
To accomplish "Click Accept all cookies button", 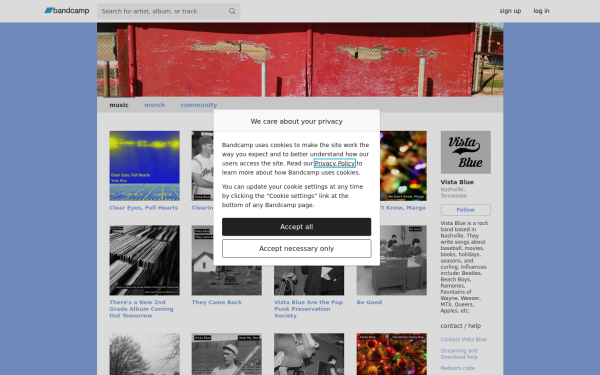I will (297, 227).
